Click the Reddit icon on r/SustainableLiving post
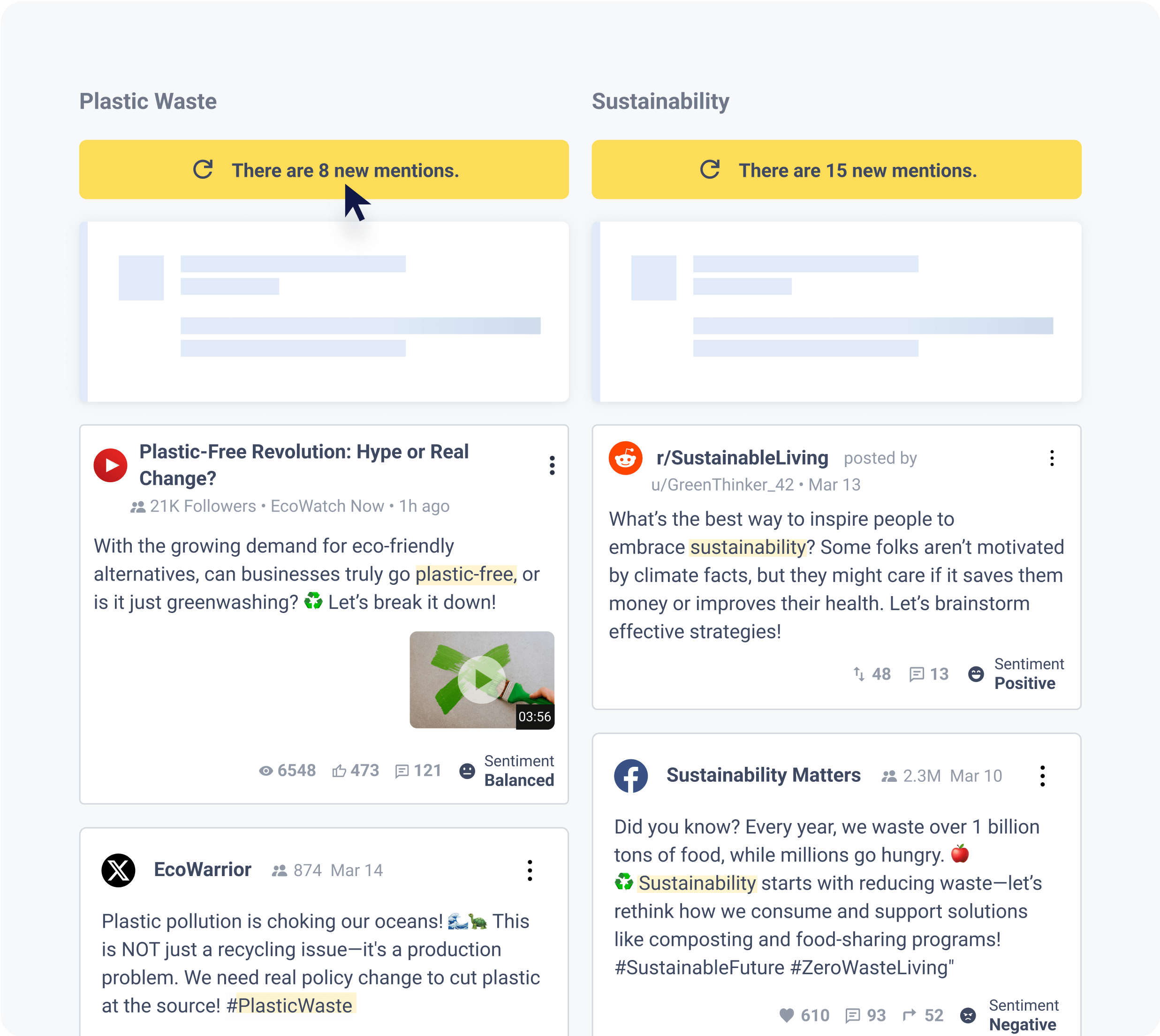 pos(625,458)
